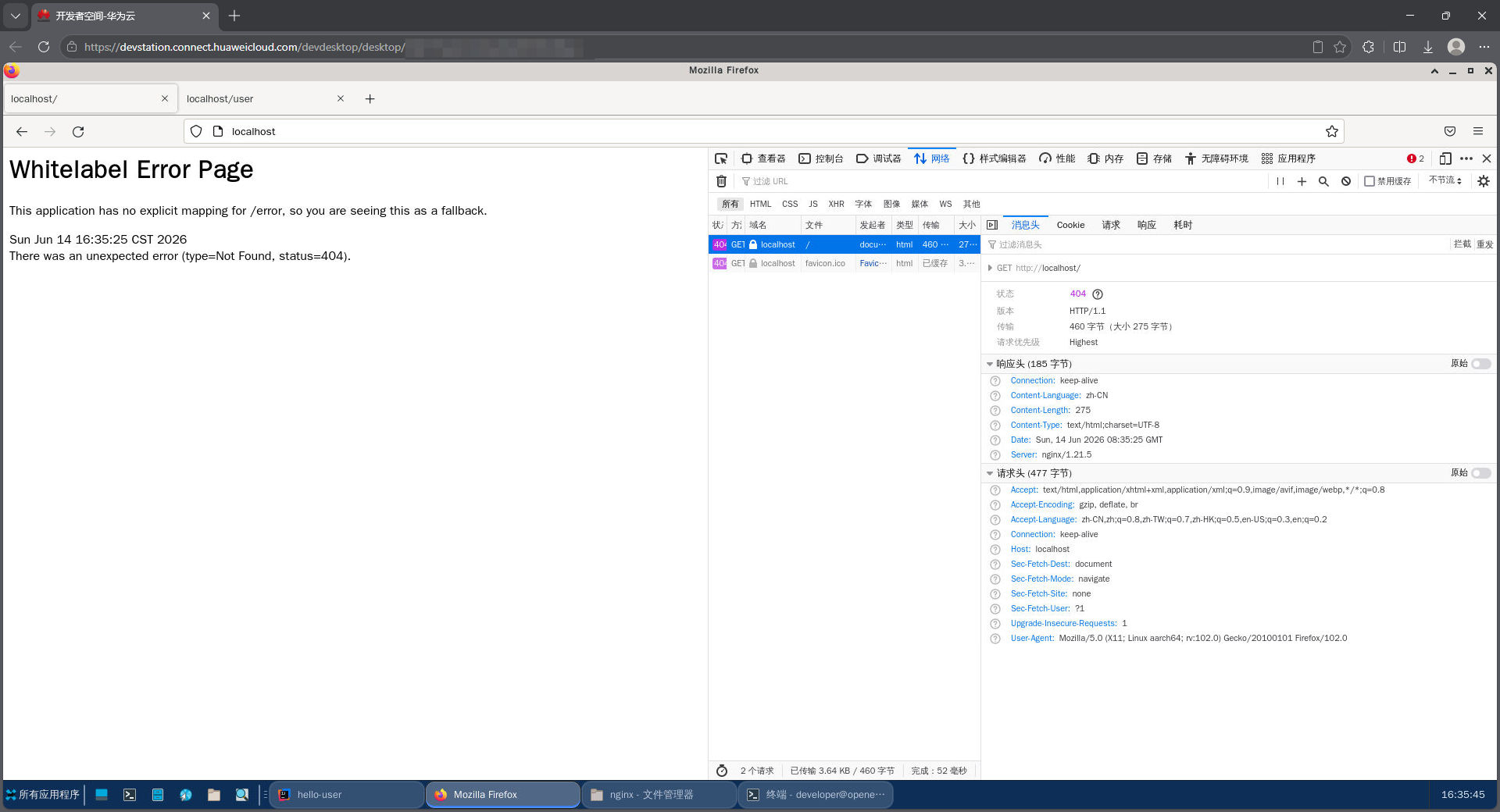Viewport: 1500px width, 812px height.
Task: Switch to the 调试器 debugger panel
Action: (878, 158)
